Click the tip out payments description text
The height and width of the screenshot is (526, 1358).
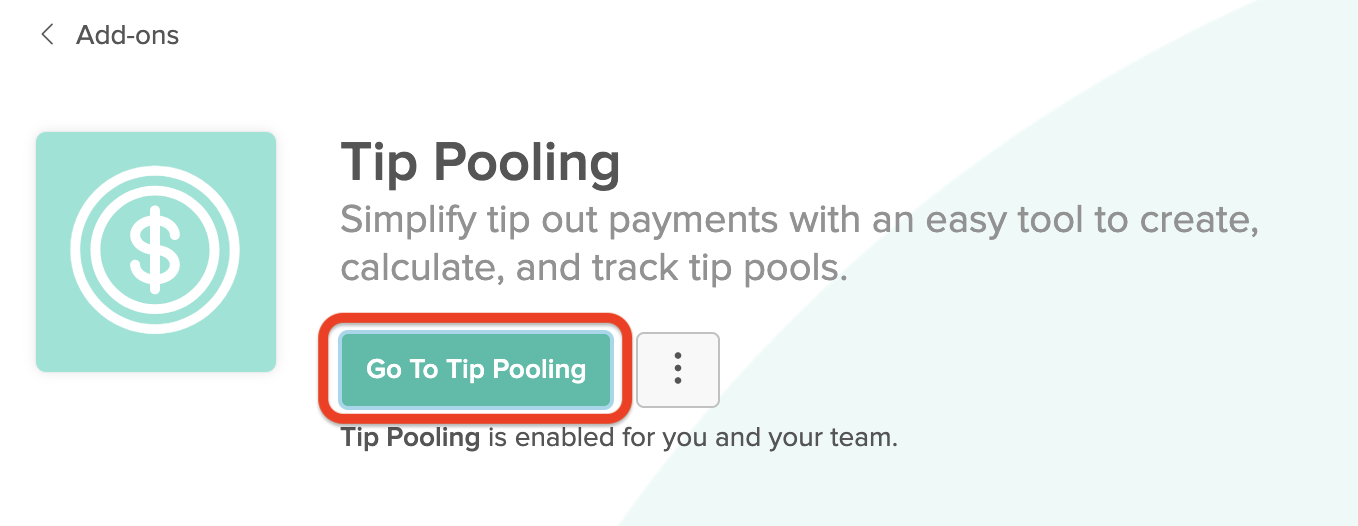click(x=799, y=243)
